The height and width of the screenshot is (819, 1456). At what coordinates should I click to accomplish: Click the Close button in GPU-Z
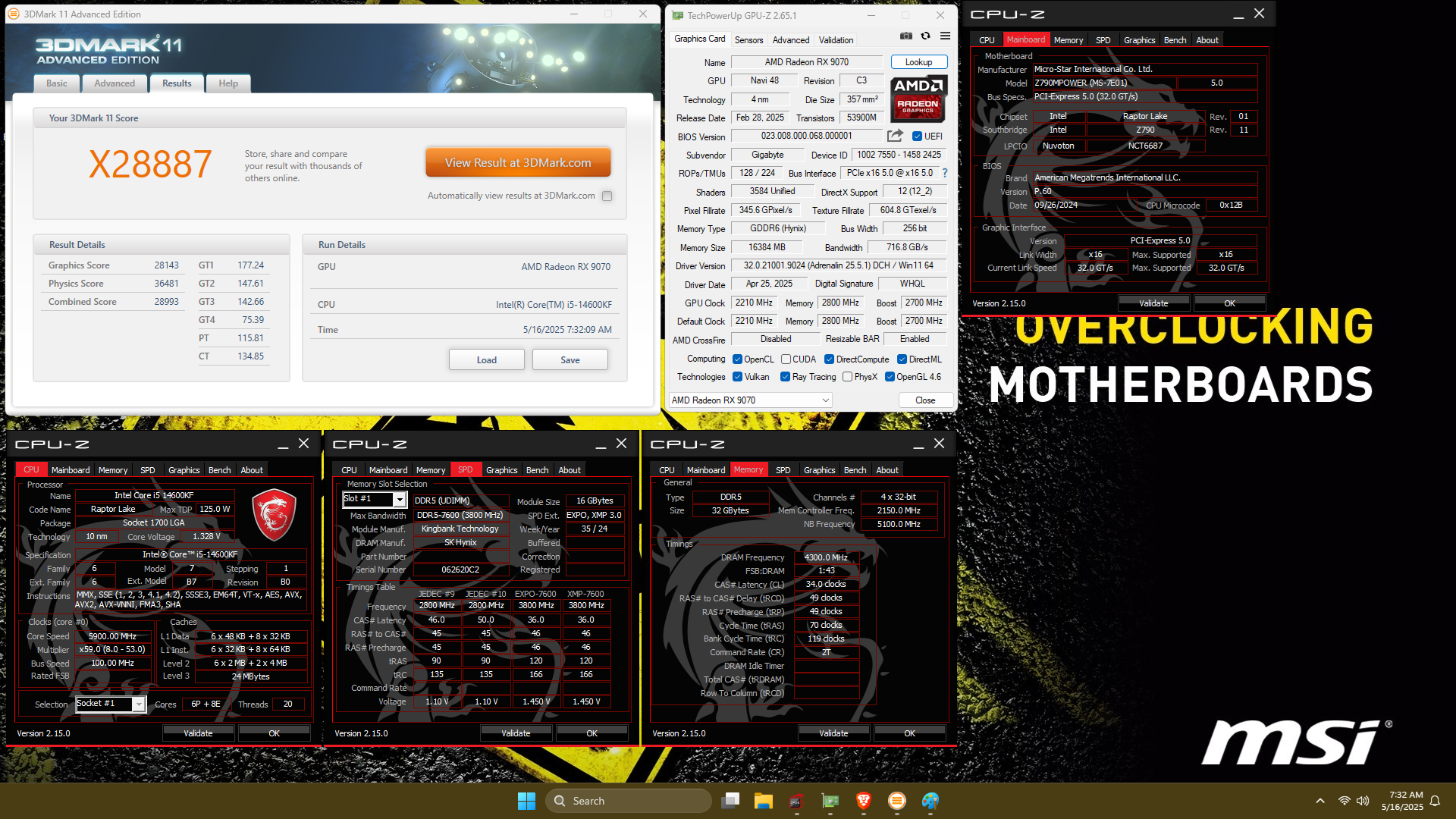pyautogui.click(x=925, y=400)
